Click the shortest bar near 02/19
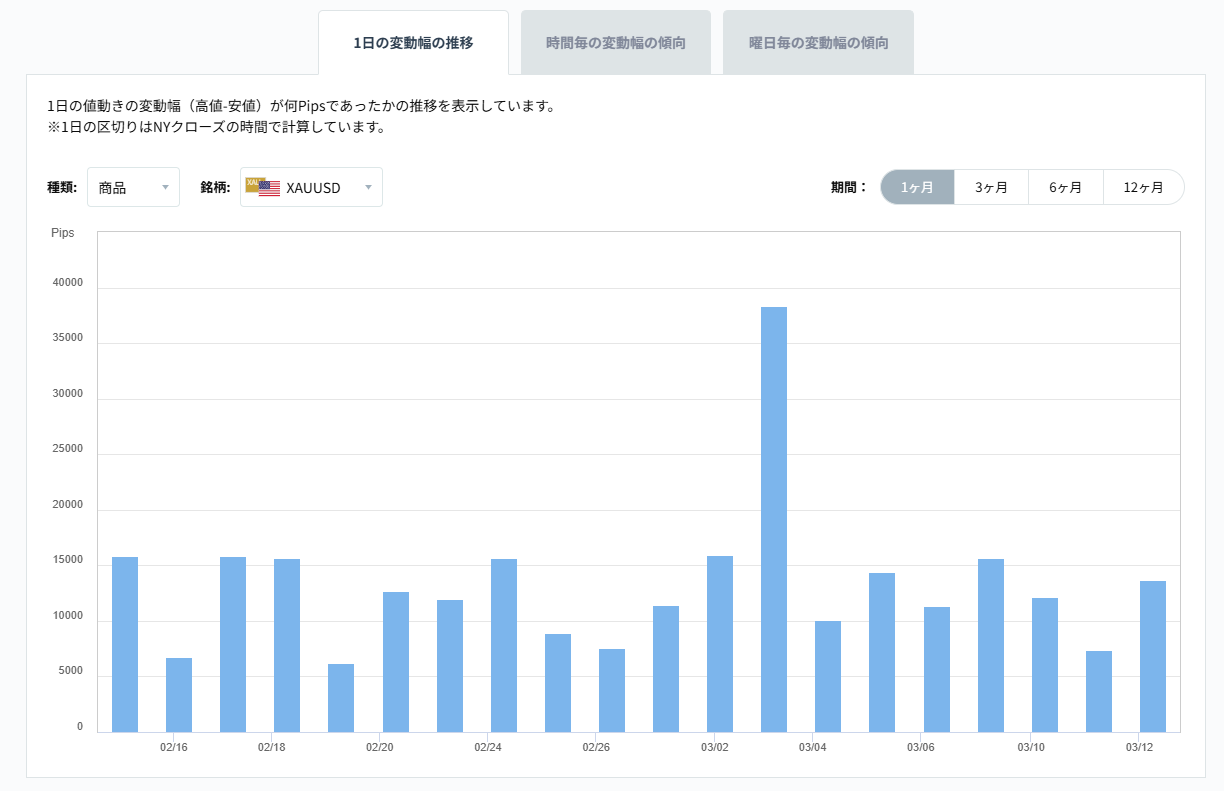Screen dimensions: 1224x791 340,695
